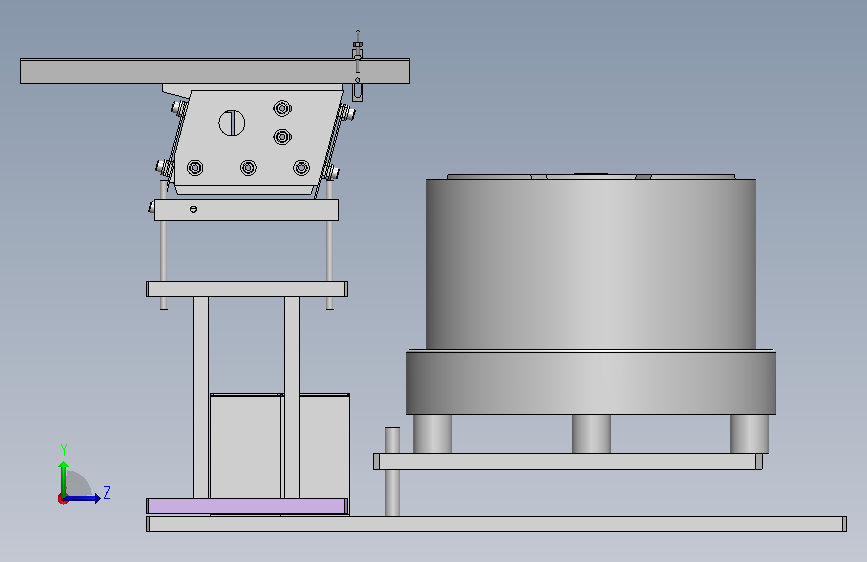Click the Y axis label on the triad
Screen dimensions: 867x562
point(64,450)
